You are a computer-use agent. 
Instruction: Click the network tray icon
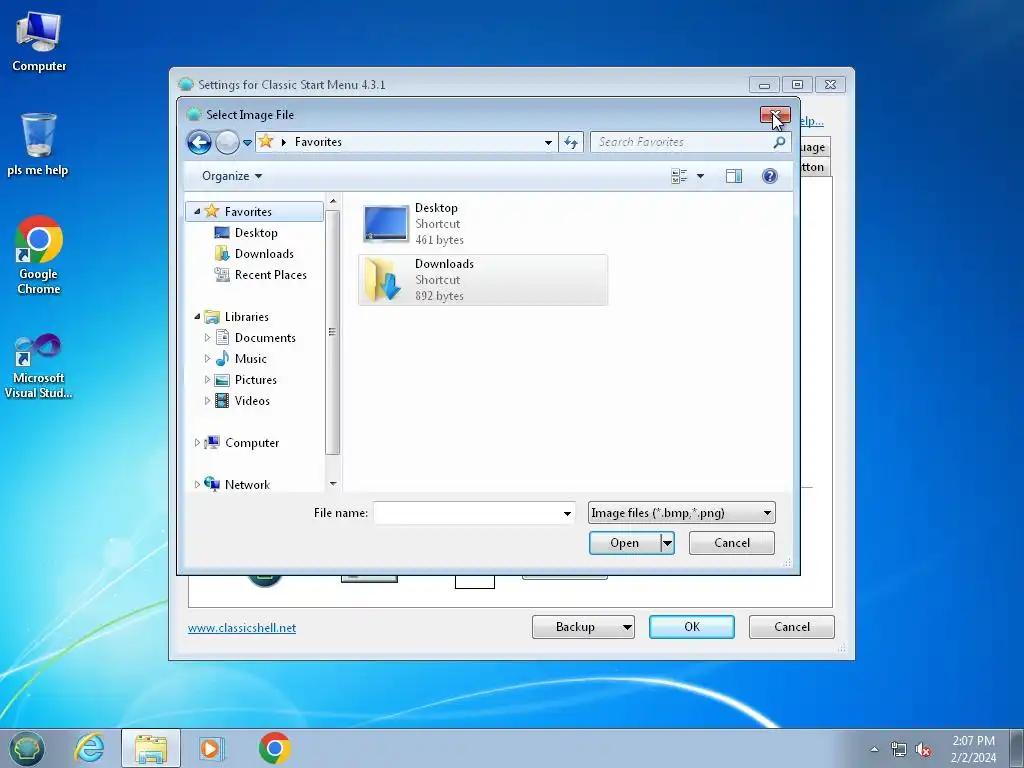(899, 749)
